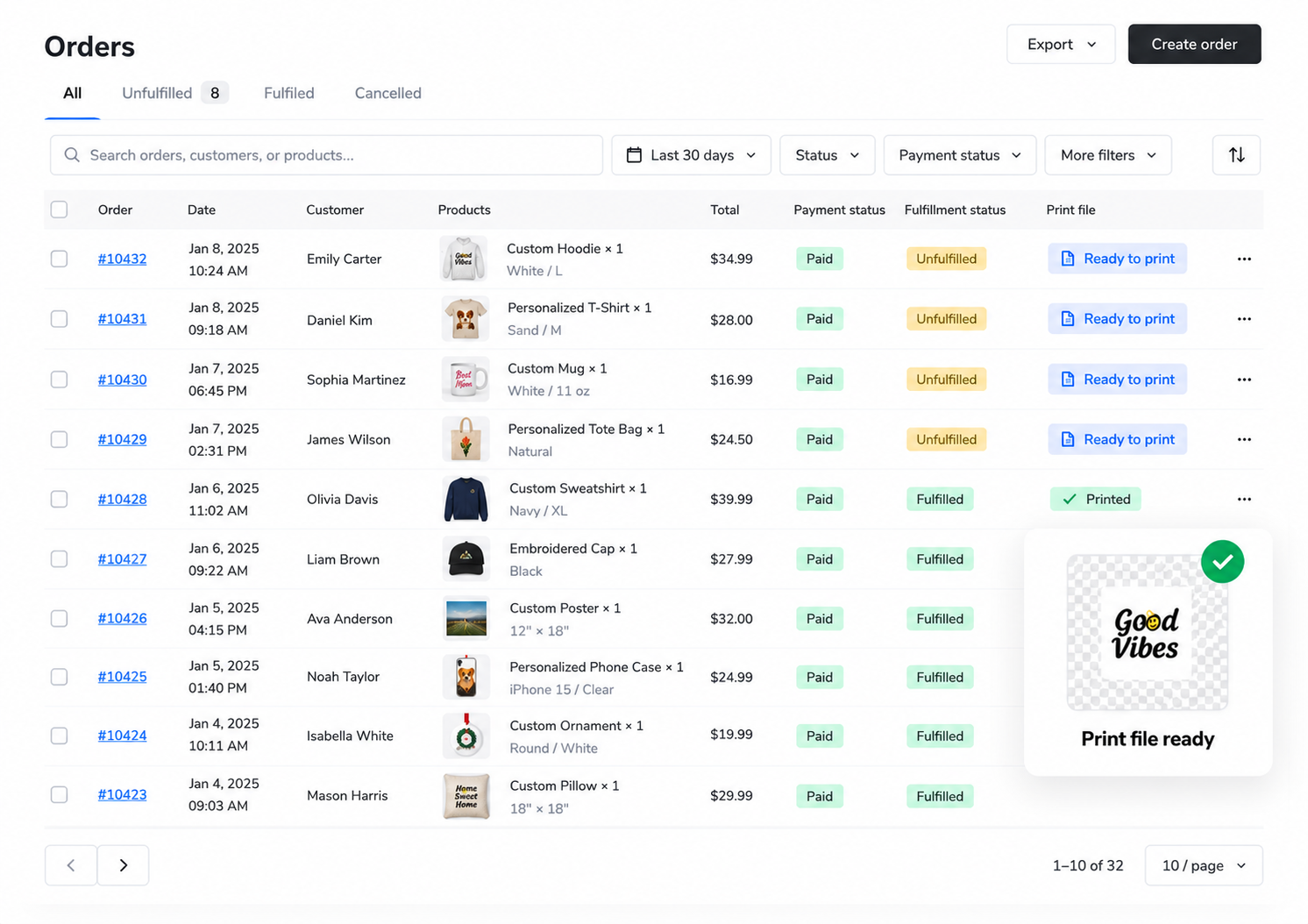The image size is (1308, 924).
Task: Open order #10431 link
Action: tap(122, 319)
